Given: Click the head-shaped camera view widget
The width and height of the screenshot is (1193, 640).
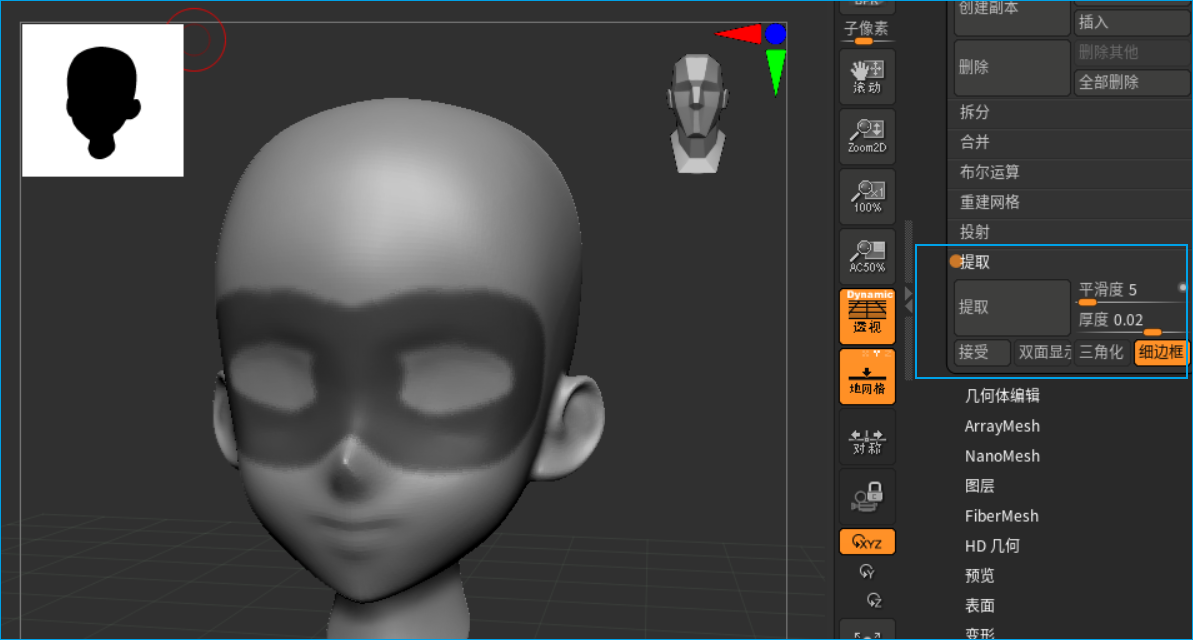Looking at the screenshot, I should click(x=698, y=113).
